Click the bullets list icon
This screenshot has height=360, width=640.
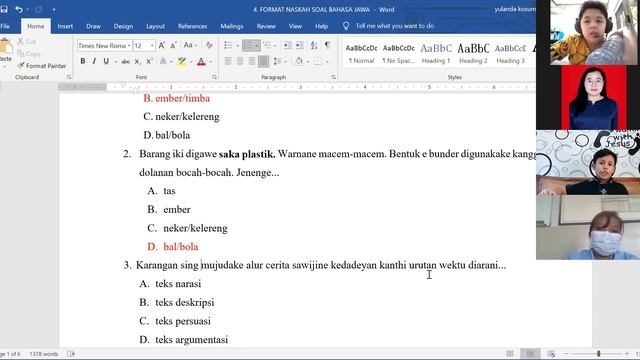(228, 45)
